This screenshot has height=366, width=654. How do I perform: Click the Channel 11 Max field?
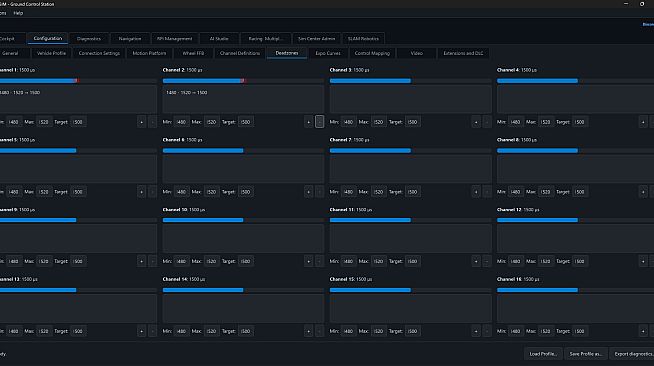[x=379, y=261]
